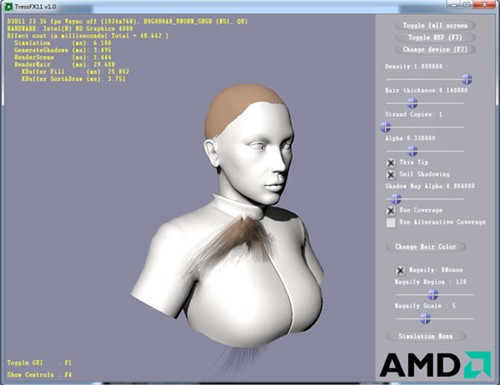Image resolution: width=500 pixels, height=385 pixels.
Task: Click the TressFX11 window title icon
Action: pyautogui.click(x=9, y=6)
